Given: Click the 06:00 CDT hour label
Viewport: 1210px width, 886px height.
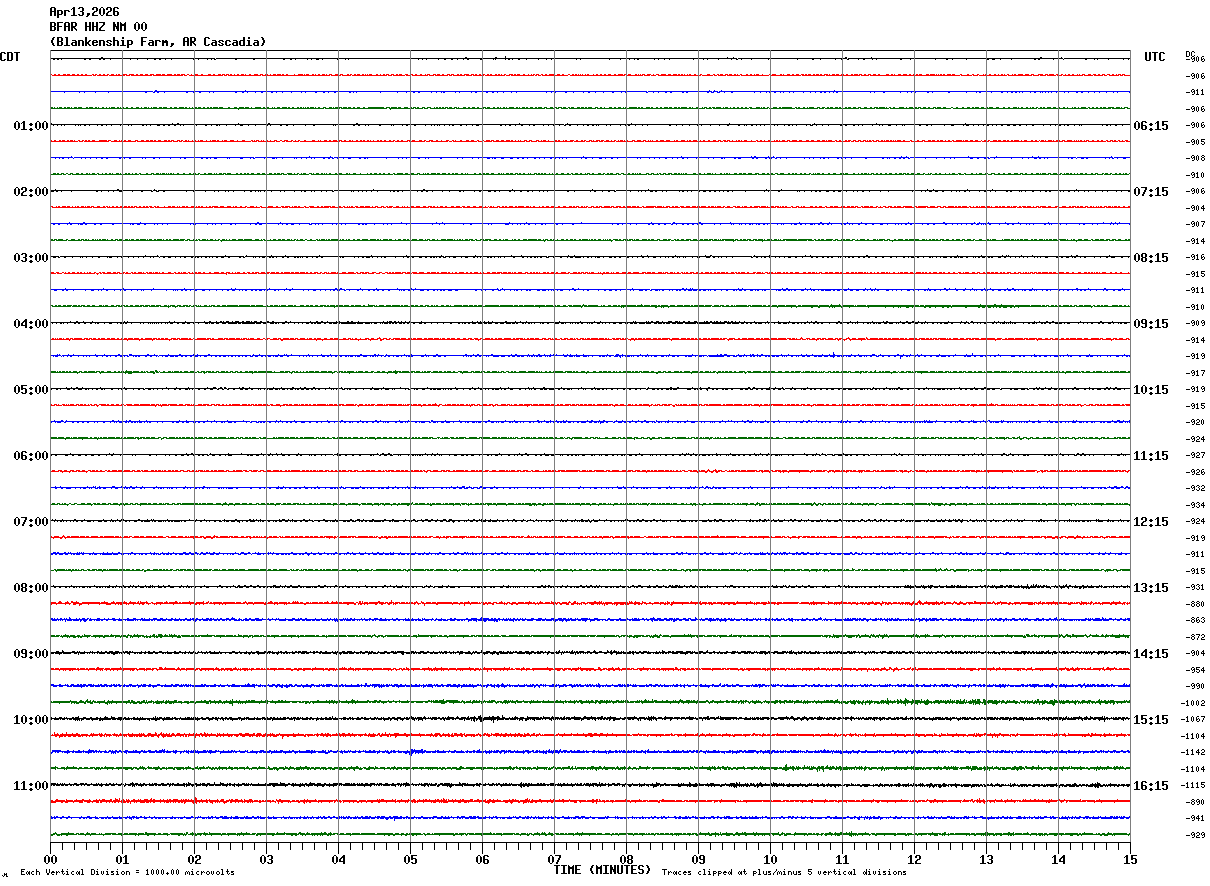Looking at the screenshot, I should point(31,456).
